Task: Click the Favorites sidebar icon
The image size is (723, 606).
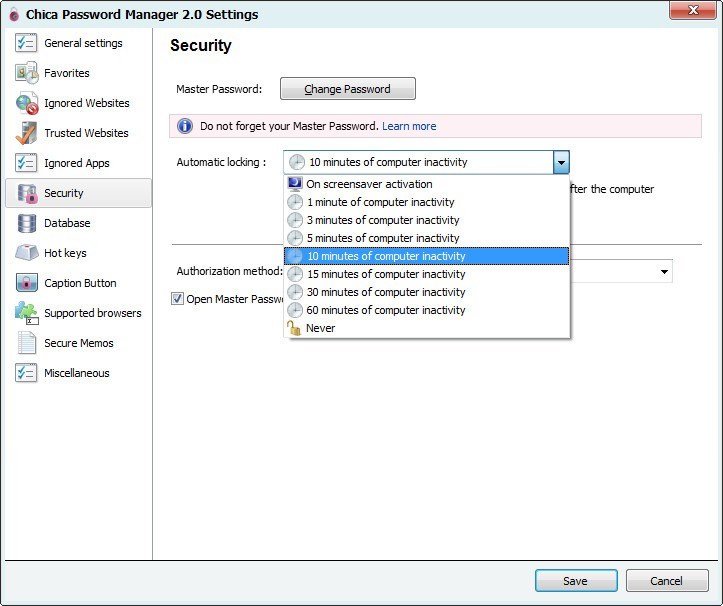Action: [26, 73]
